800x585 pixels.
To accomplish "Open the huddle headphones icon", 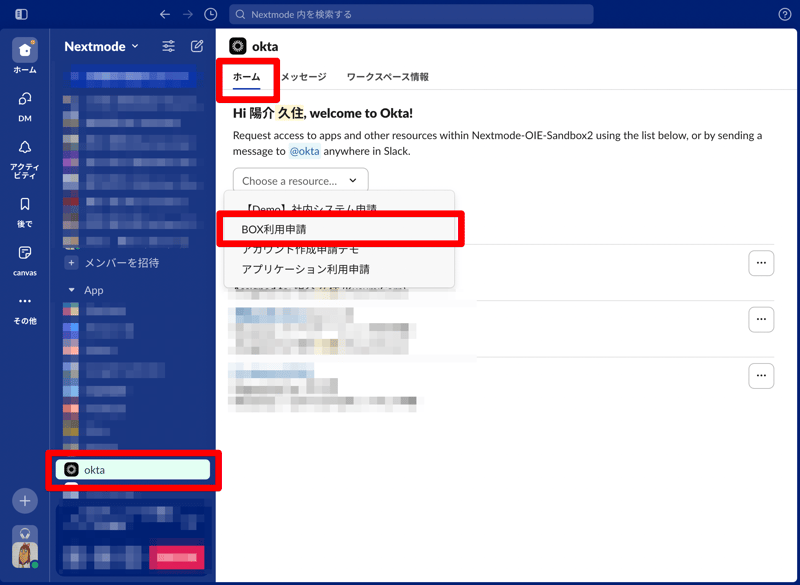I will tap(24, 533).
